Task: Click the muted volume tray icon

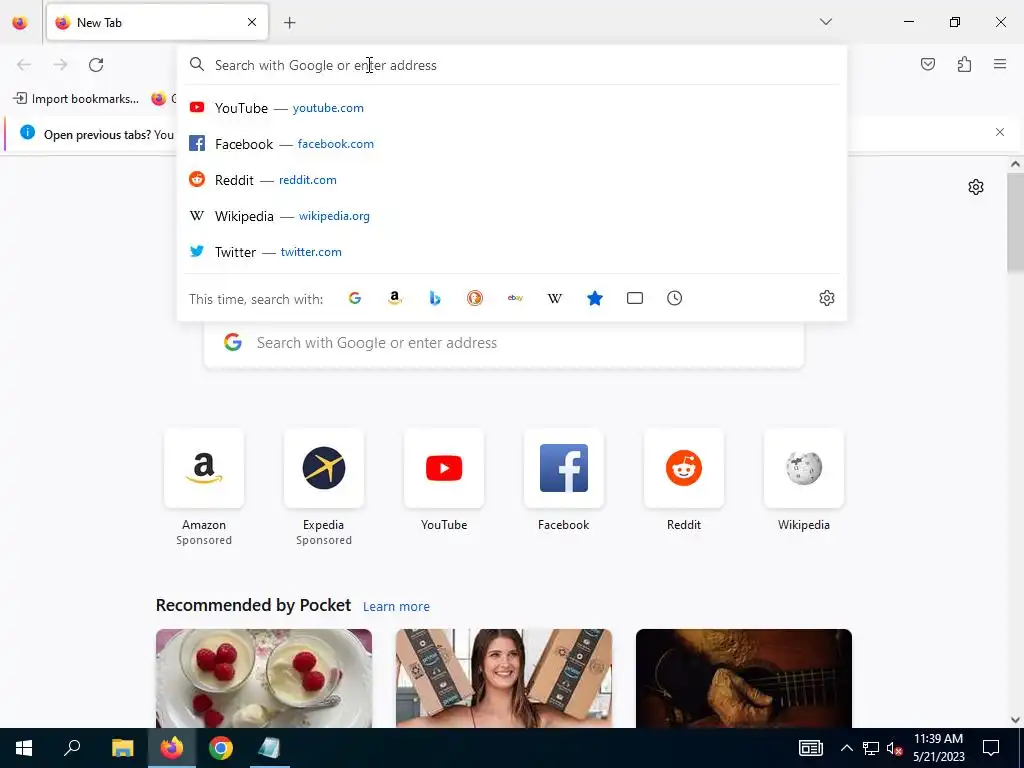Action: pyautogui.click(x=895, y=748)
